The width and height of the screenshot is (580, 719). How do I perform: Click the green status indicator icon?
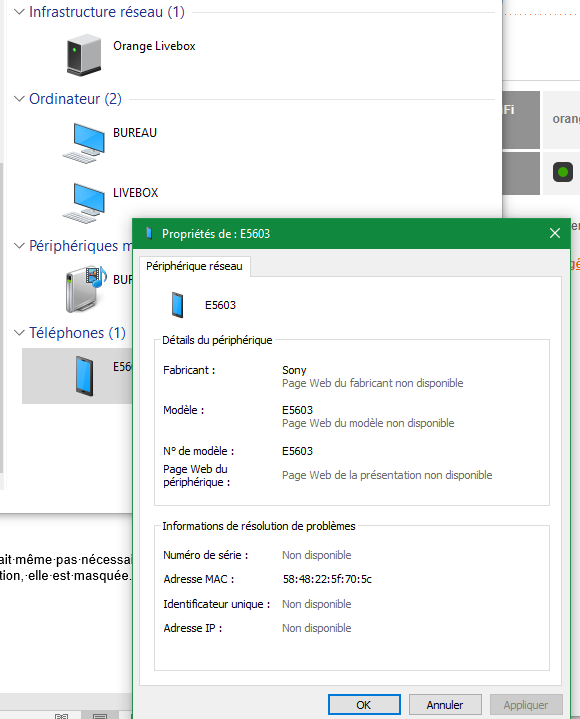[x=563, y=172]
